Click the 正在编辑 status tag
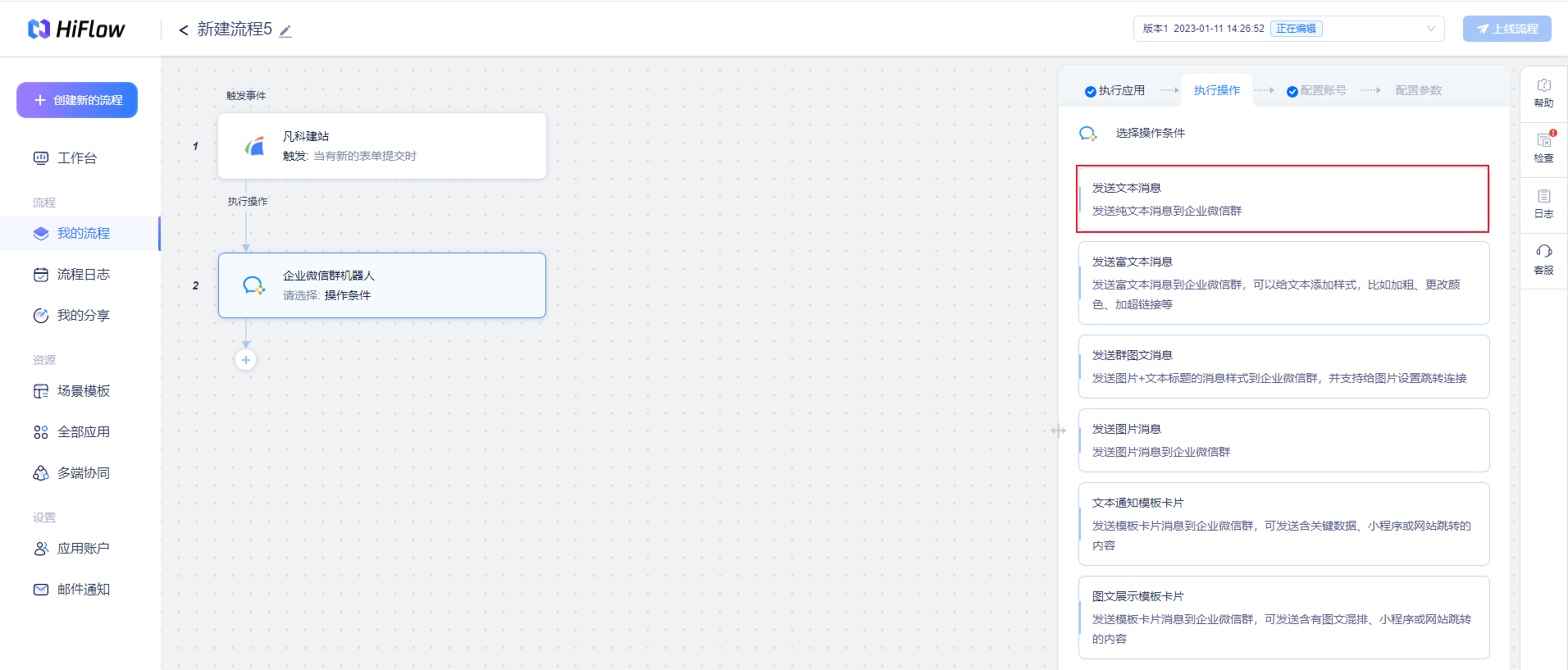The image size is (1568, 670). pos(1296,29)
